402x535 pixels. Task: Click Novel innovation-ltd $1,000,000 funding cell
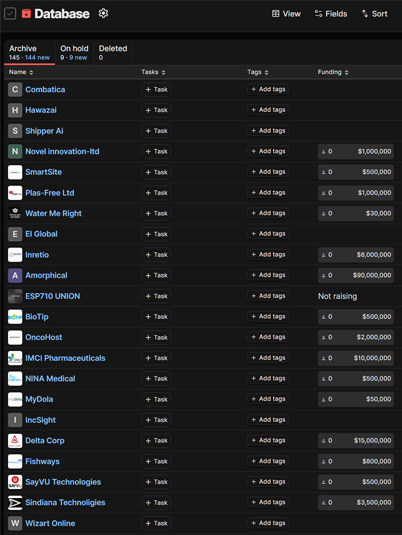point(356,151)
